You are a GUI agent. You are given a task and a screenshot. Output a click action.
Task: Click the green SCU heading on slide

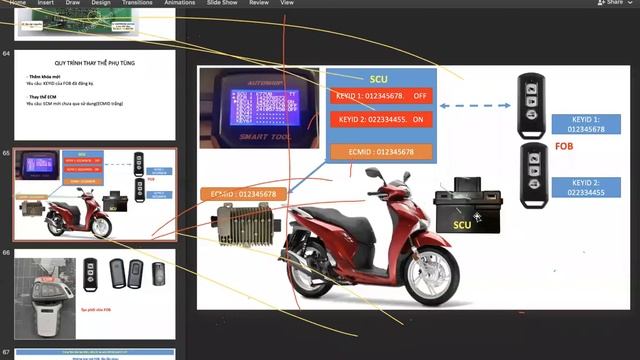click(x=378, y=79)
